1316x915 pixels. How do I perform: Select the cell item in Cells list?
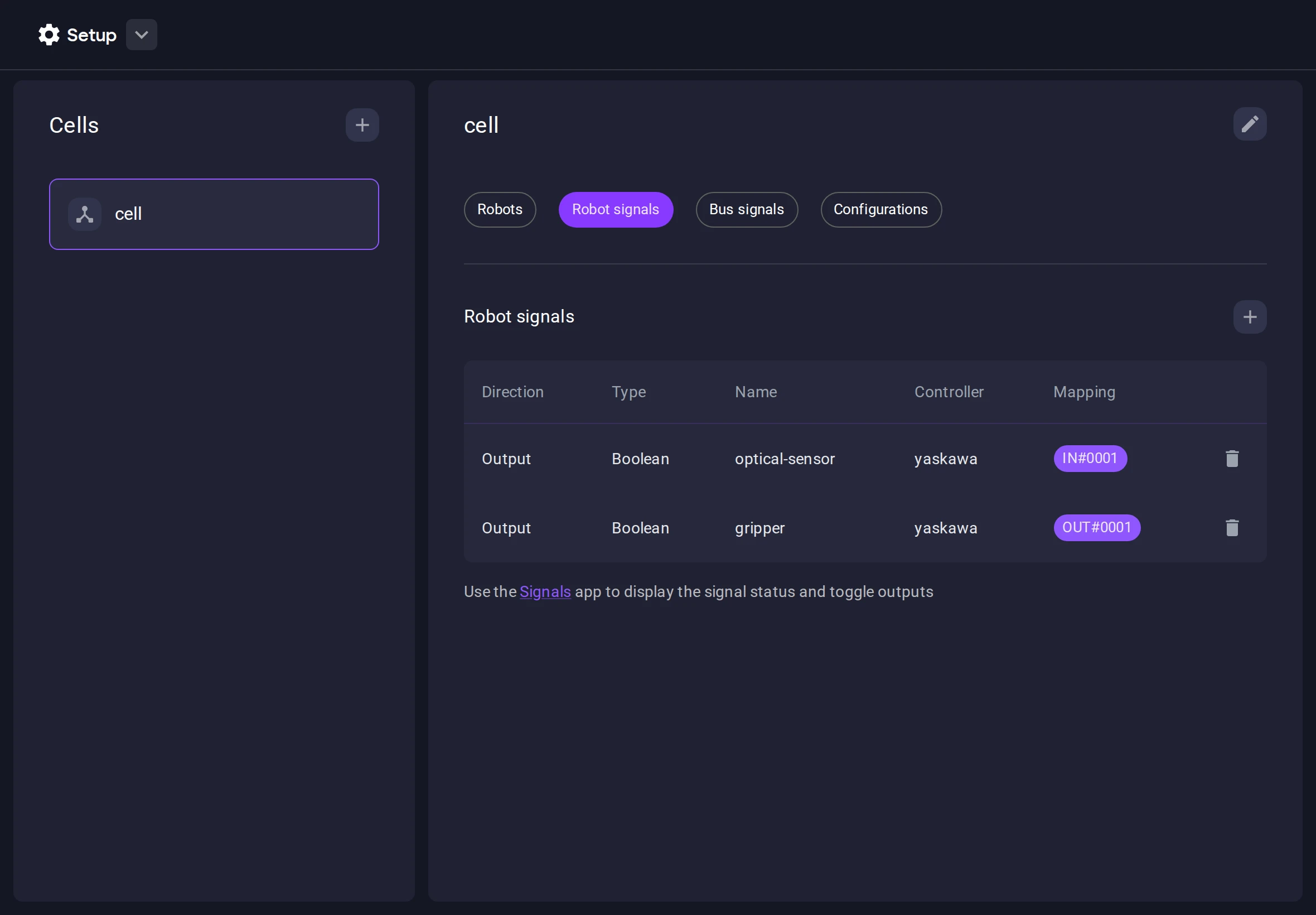tap(214, 214)
